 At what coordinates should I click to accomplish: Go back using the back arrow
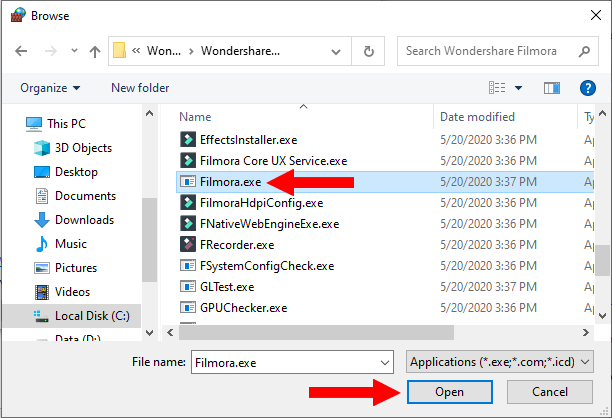coord(21,51)
